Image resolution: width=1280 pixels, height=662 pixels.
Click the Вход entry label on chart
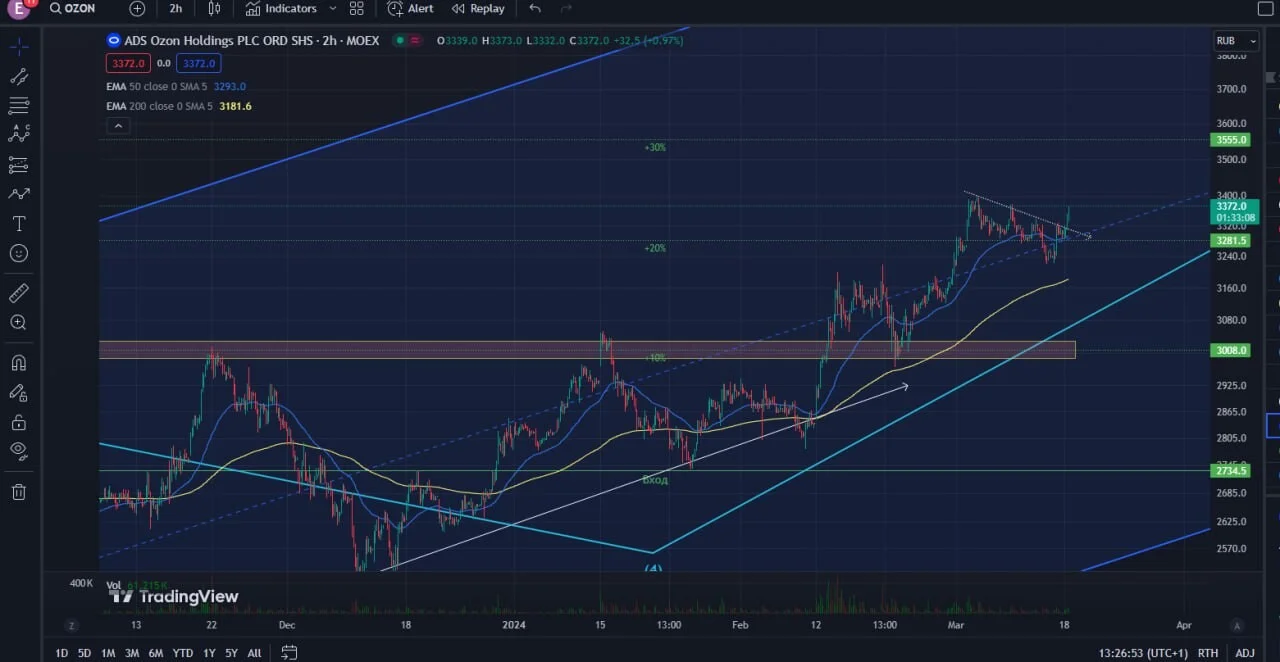coord(655,480)
